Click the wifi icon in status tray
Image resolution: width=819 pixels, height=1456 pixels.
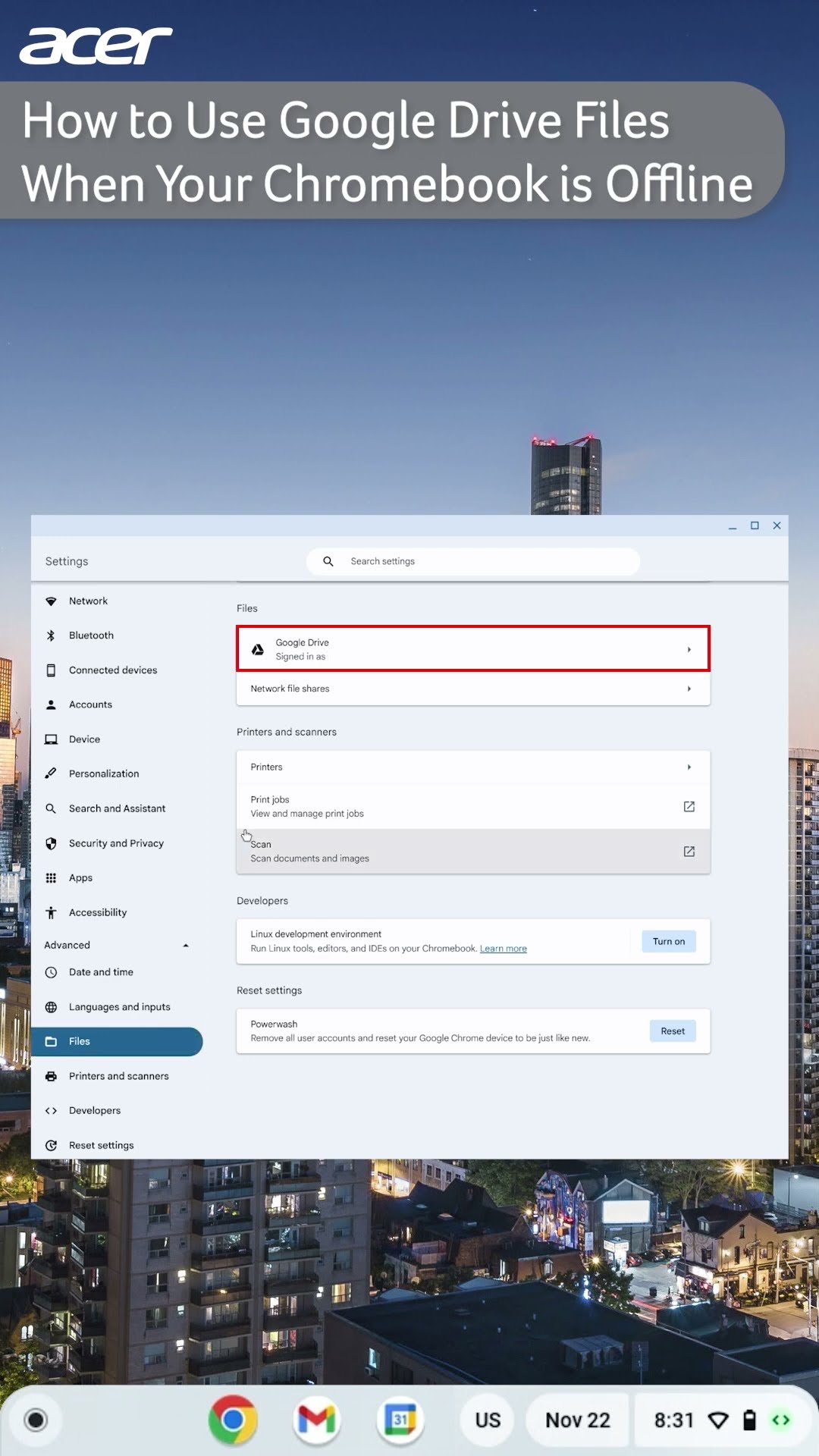click(x=718, y=1420)
